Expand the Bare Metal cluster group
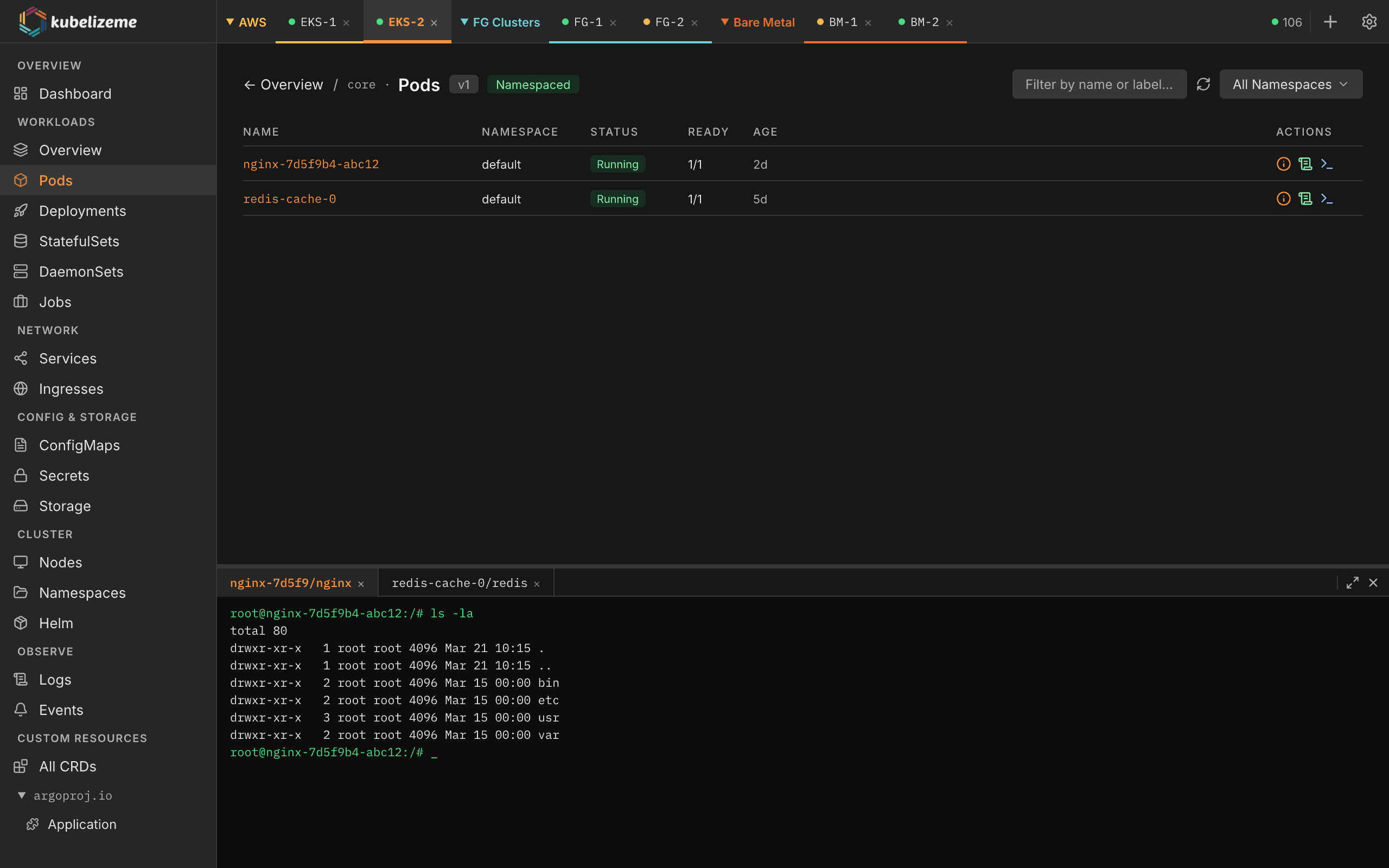This screenshot has height=868, width=1389. [725, 22]
